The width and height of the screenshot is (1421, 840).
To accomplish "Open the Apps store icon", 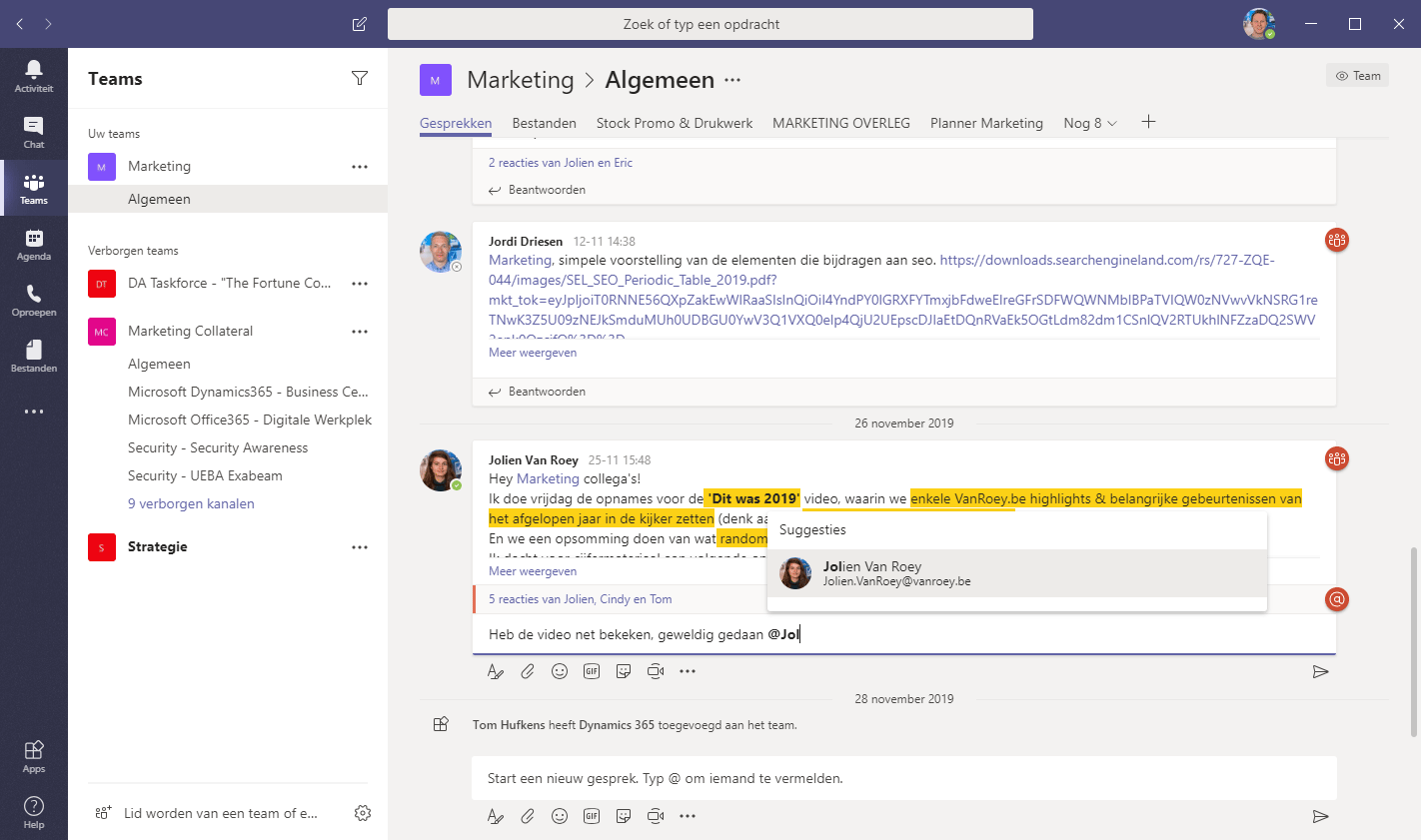I will pos(34,756).
